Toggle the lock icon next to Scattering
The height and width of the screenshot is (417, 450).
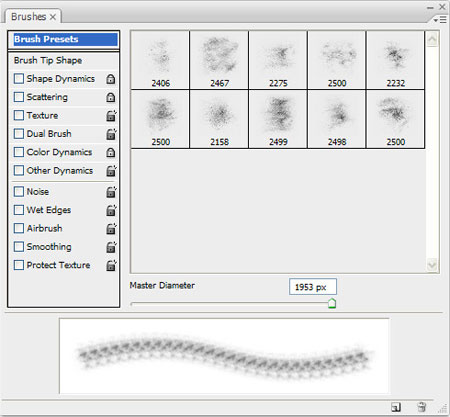tap(110, 97)
